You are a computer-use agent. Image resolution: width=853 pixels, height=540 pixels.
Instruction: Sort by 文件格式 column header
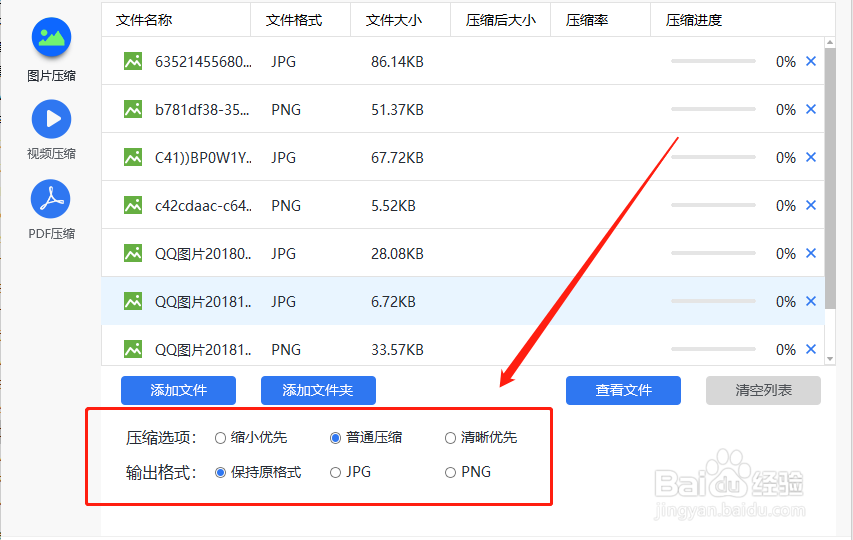click(300, 20)
